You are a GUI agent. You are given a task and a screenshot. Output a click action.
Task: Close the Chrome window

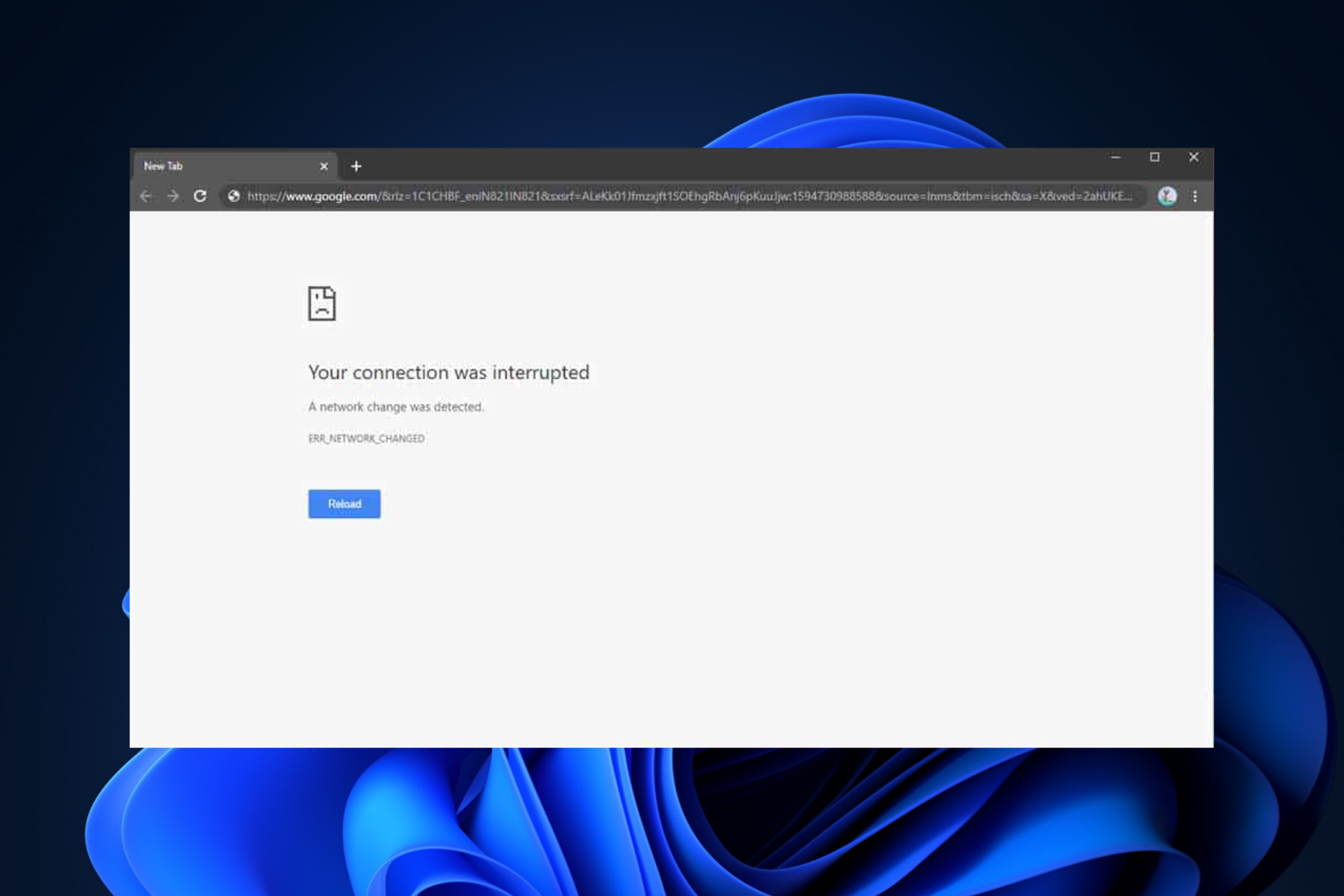point(1194,157)
